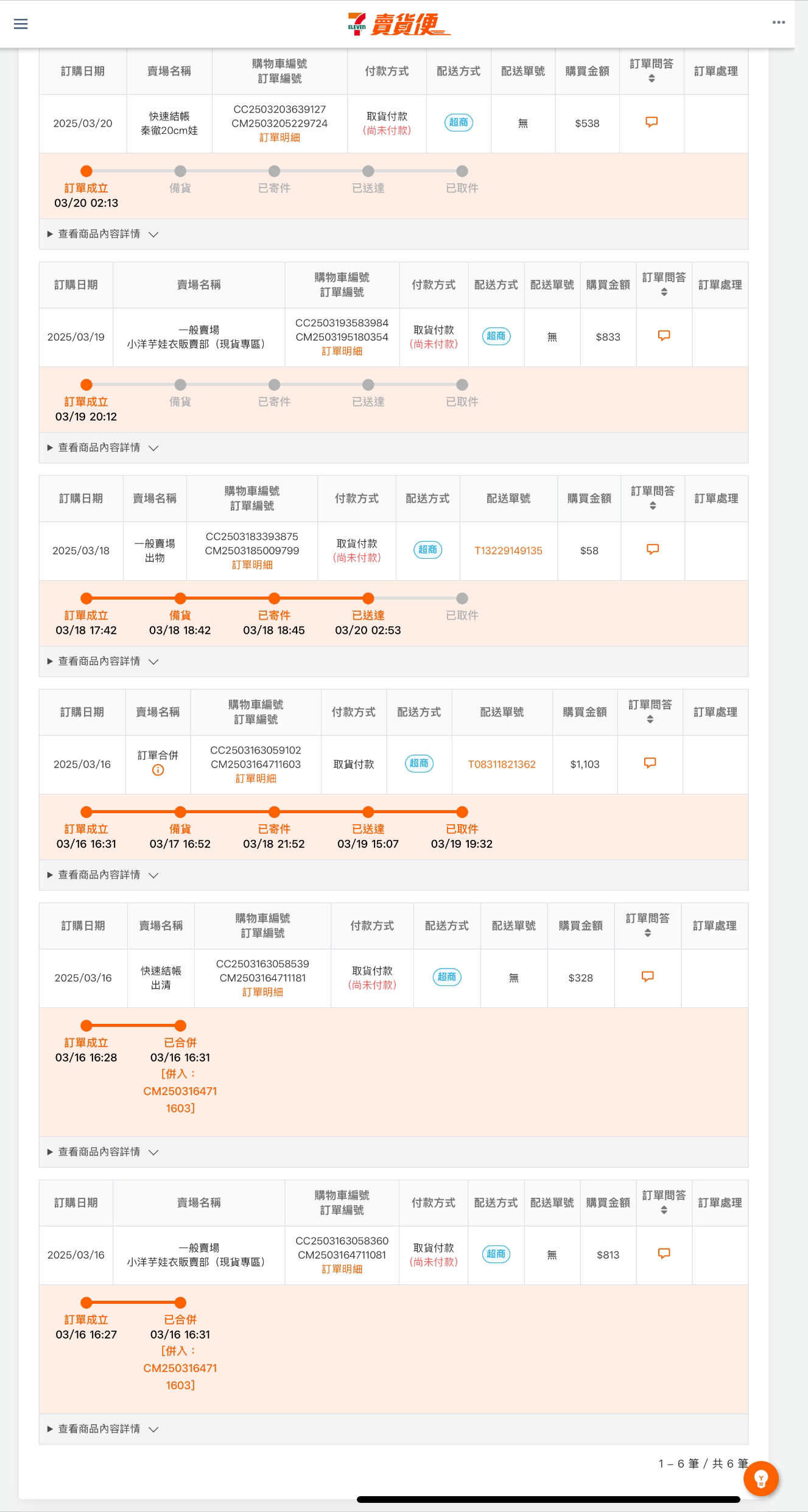
Task: Sort by 訂單問答 in the $328 order header
Action: [x=648, y=933]
